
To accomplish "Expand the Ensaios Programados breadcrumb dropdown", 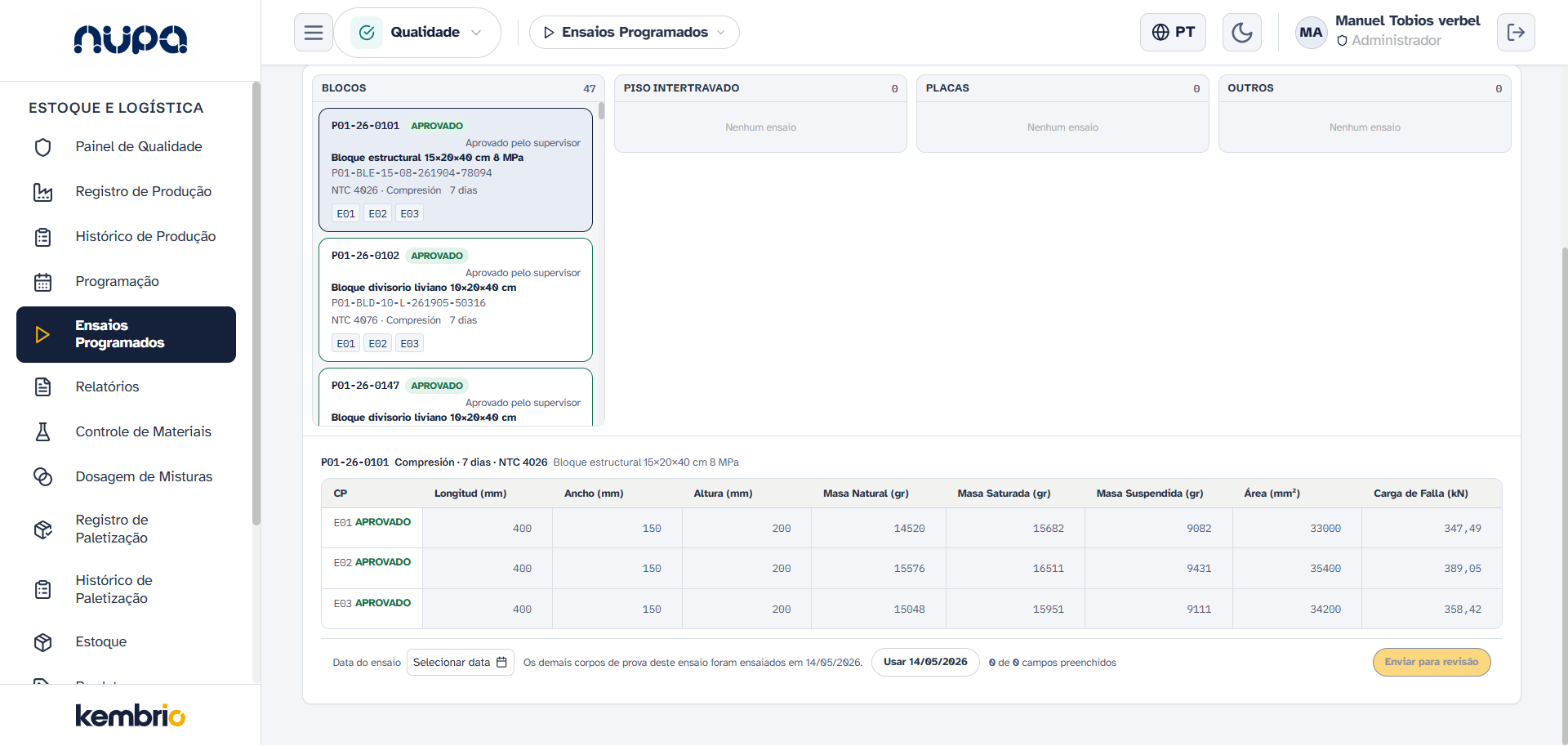I will pos(634,32).
